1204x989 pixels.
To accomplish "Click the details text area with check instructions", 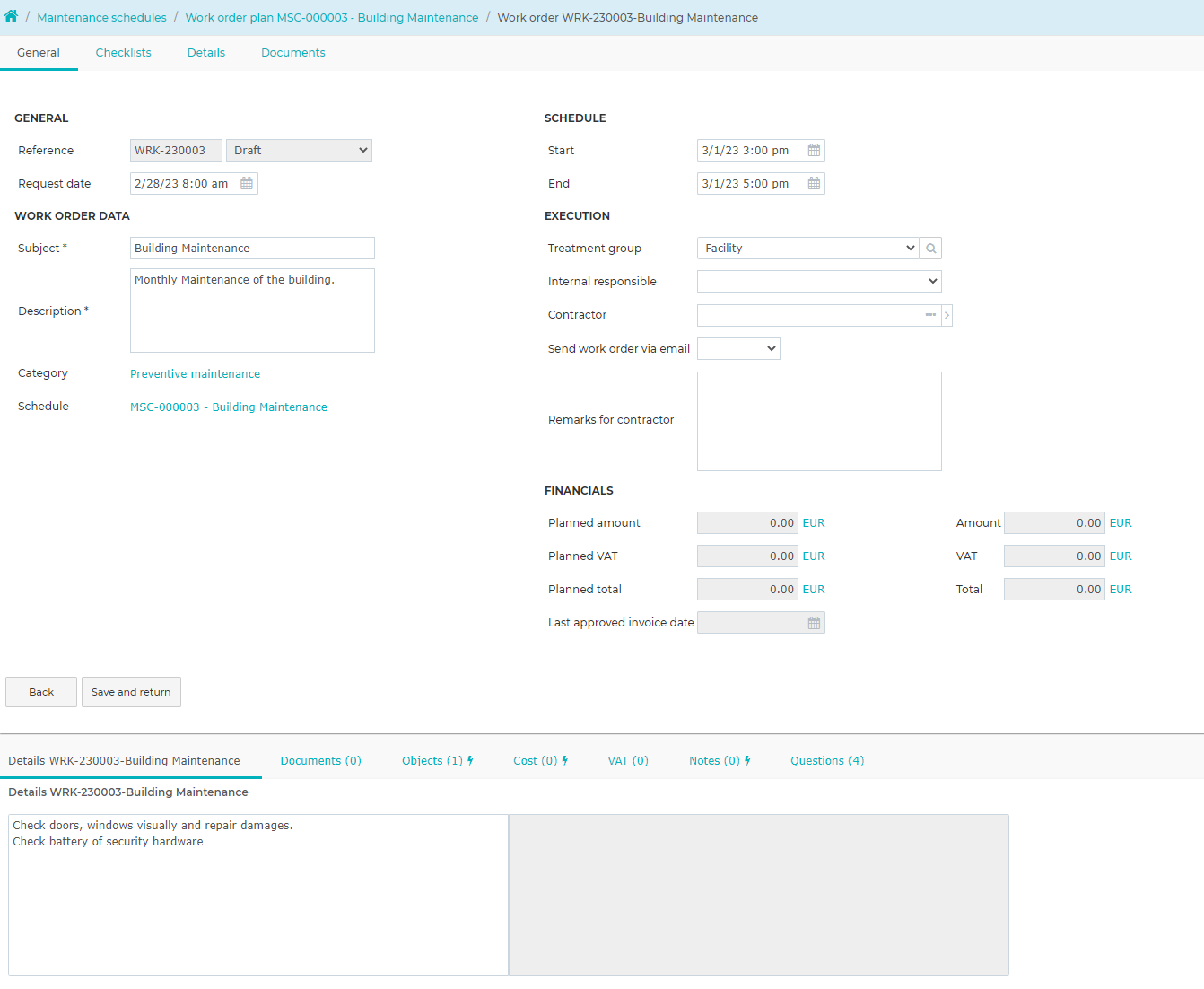I will (x=258, y=895).
